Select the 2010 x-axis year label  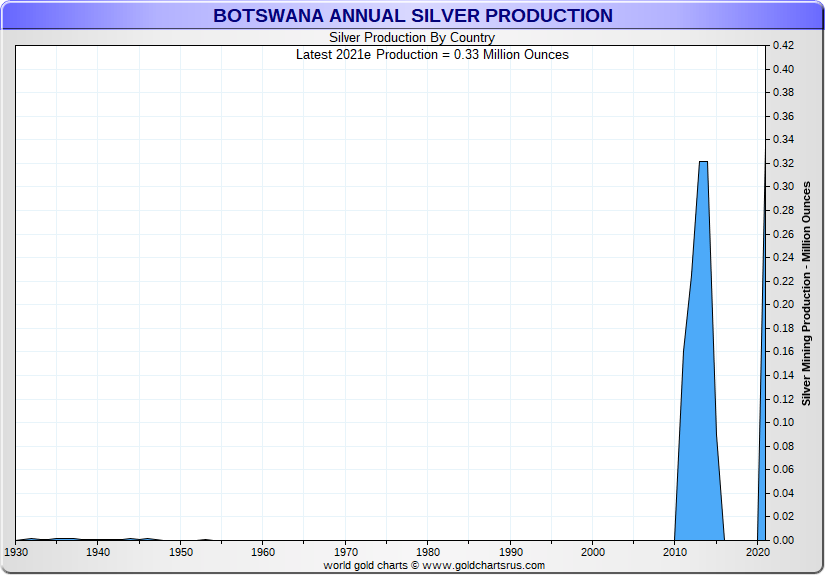pyautogui.click(x=675, y=552)
